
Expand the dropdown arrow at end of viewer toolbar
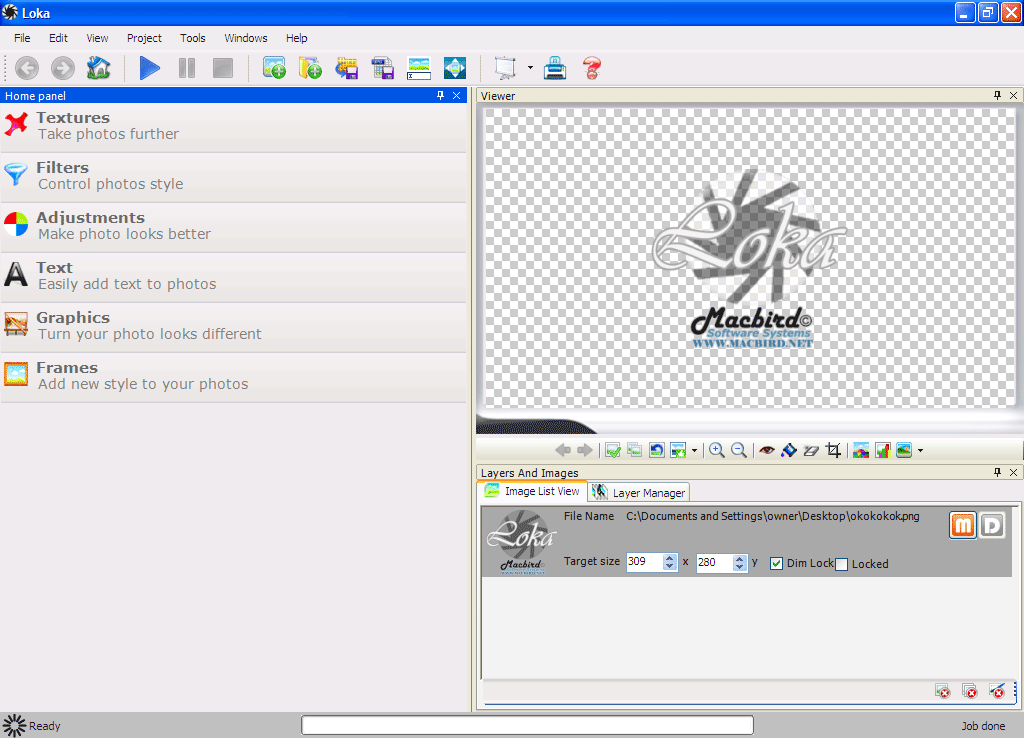point(920,450)
